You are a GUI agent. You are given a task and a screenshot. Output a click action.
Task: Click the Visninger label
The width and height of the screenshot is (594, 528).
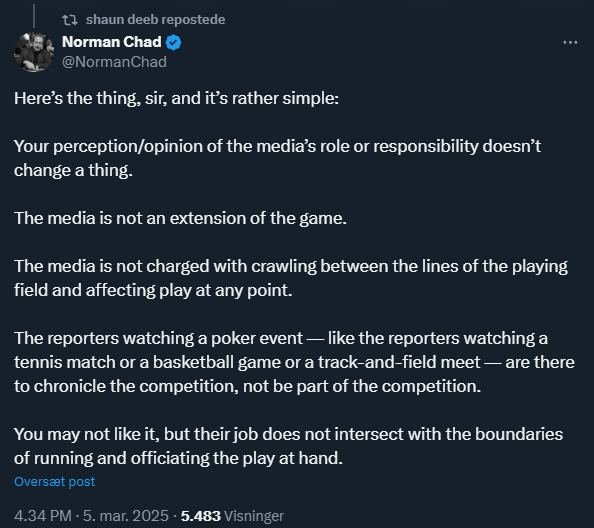pyautogui.click(x=254, y=516)
